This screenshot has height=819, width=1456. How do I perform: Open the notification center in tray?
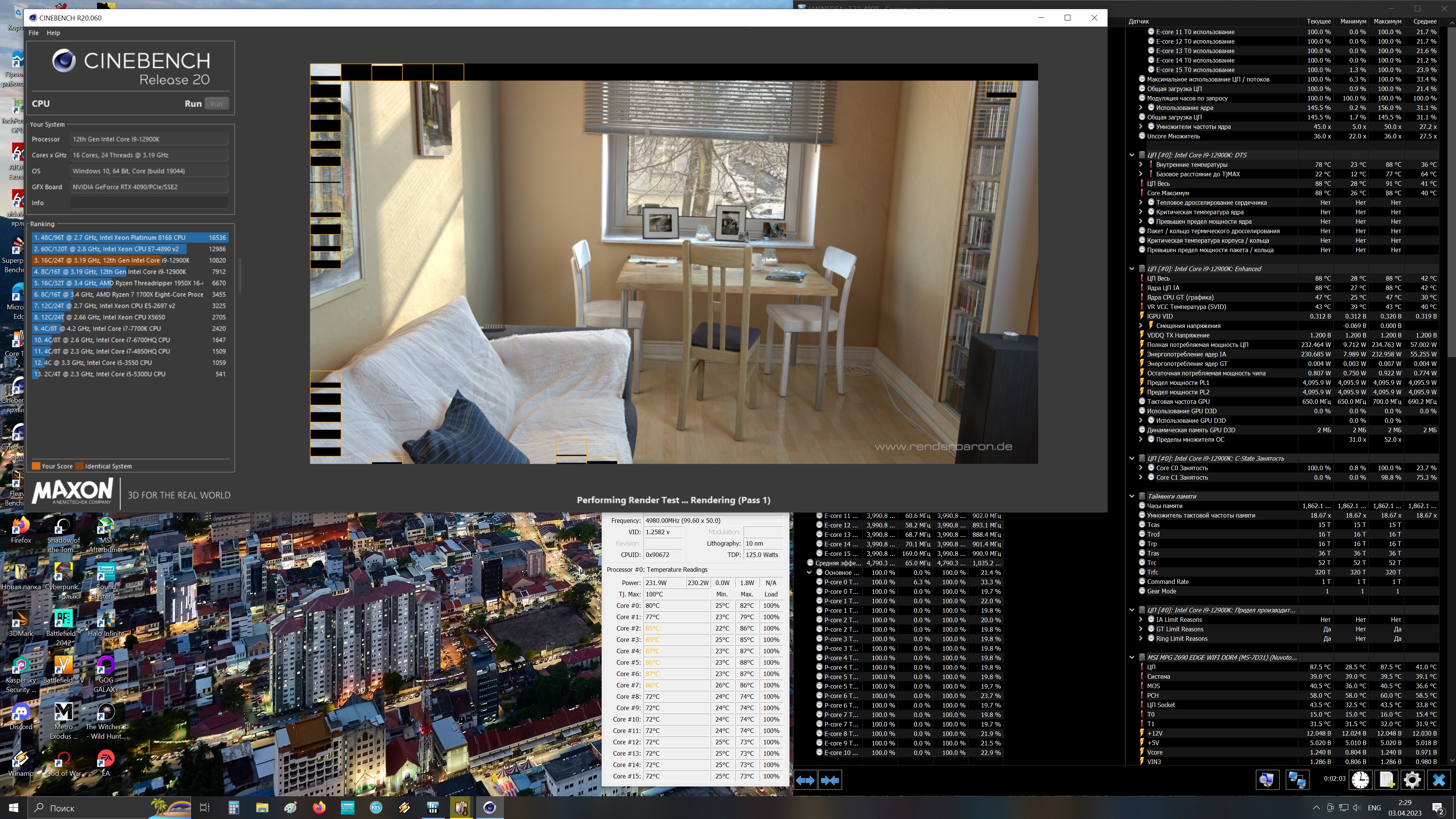click(1439, 808)
